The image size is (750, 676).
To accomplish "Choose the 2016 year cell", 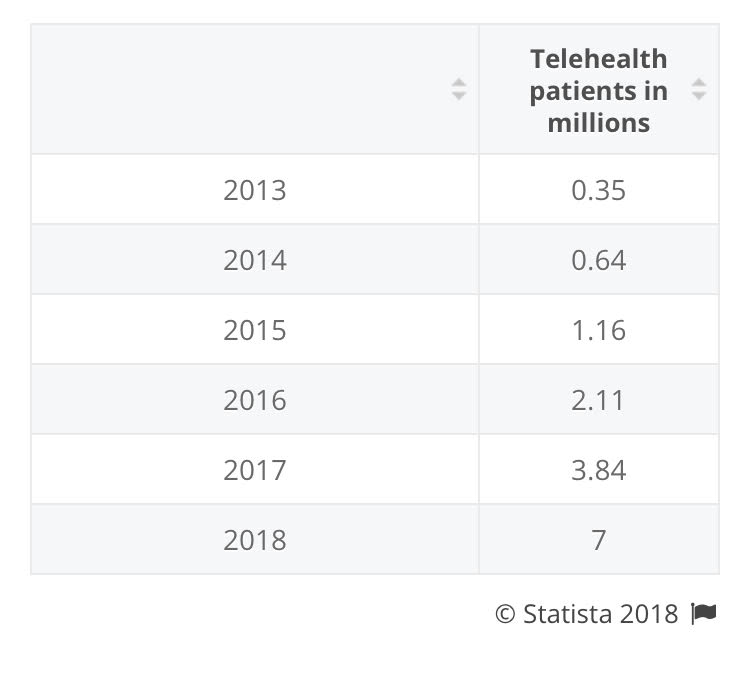I will (255, 400).
